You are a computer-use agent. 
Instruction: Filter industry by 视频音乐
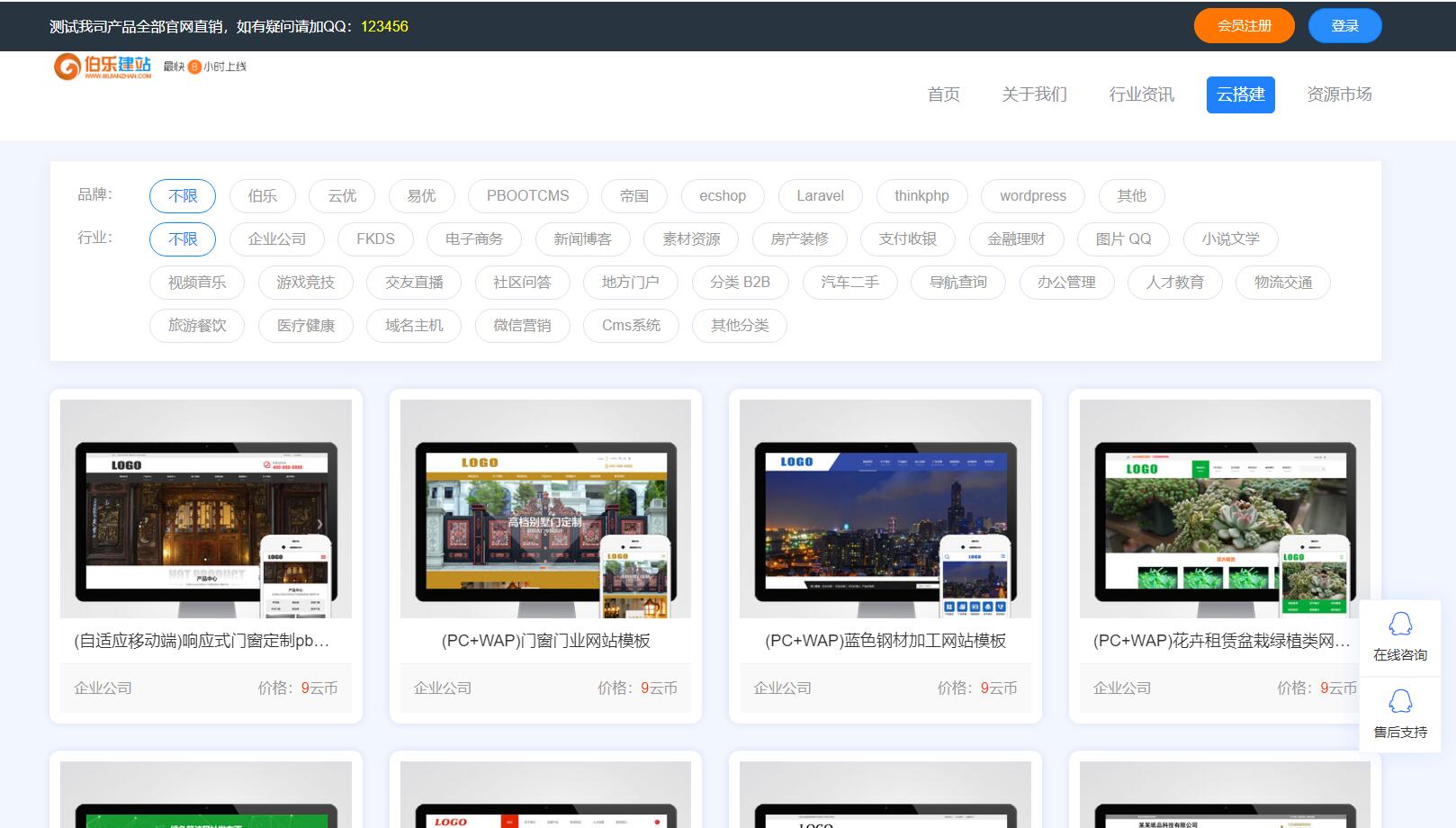(x=197, y=282)
